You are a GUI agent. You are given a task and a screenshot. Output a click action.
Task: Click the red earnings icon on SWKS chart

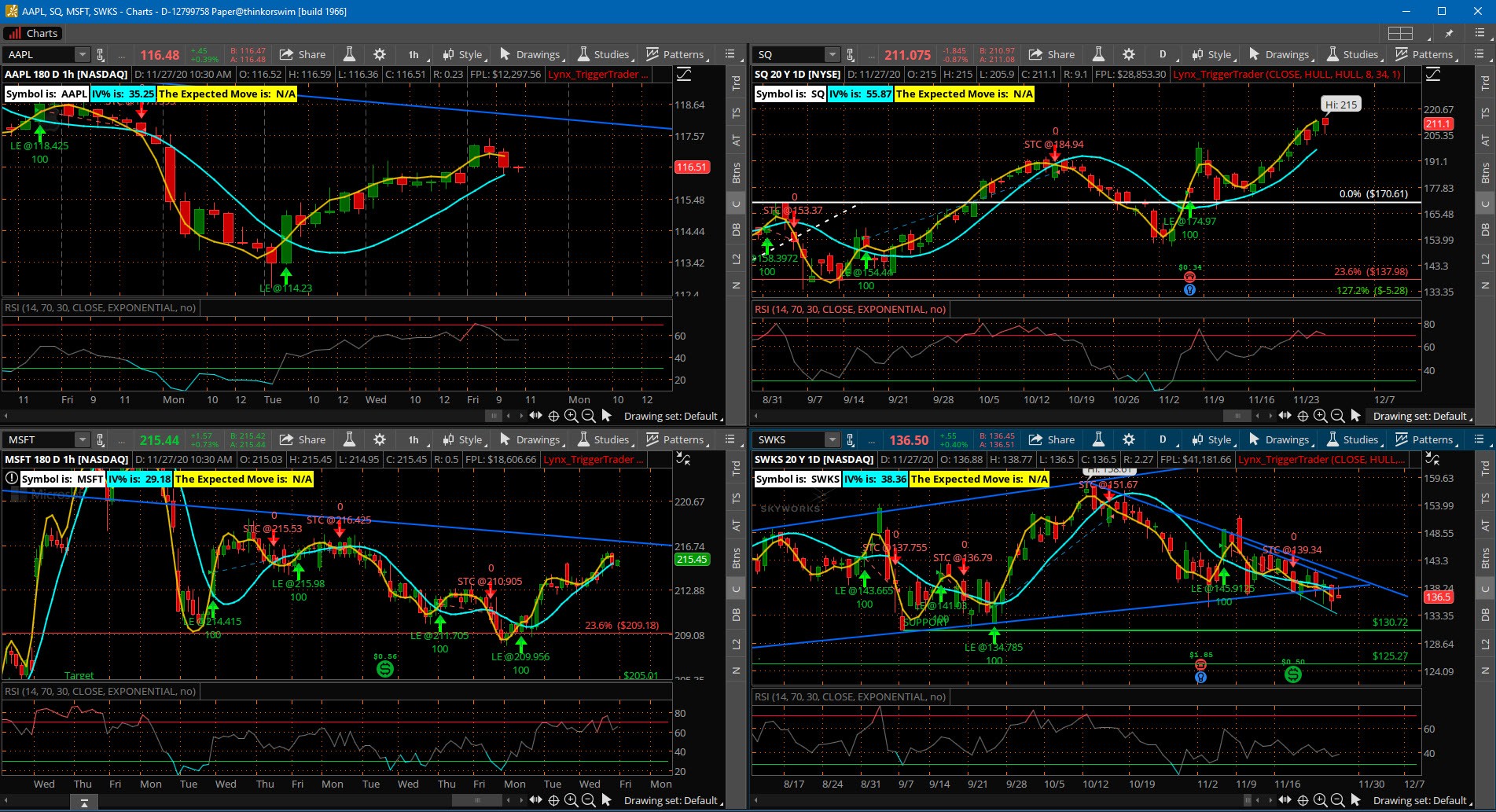(1200, 664)
